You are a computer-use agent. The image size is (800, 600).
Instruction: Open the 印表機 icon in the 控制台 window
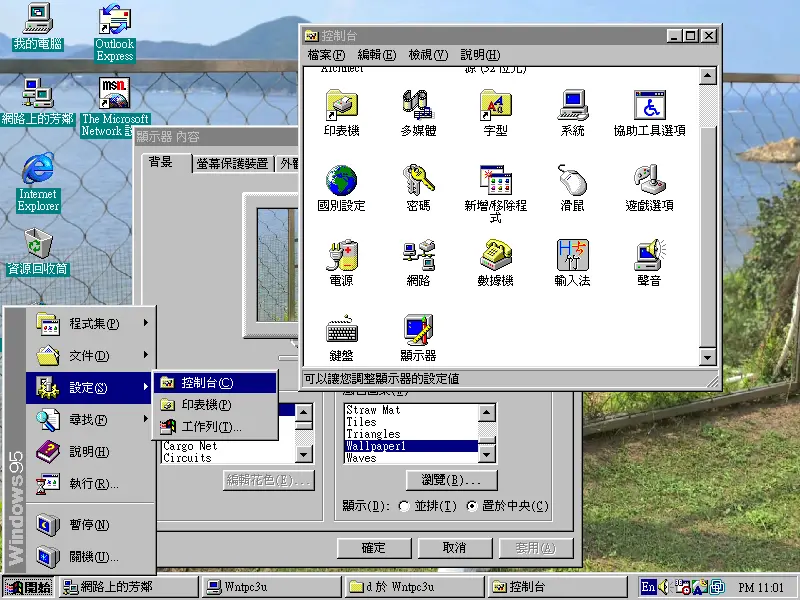[341, 113]
